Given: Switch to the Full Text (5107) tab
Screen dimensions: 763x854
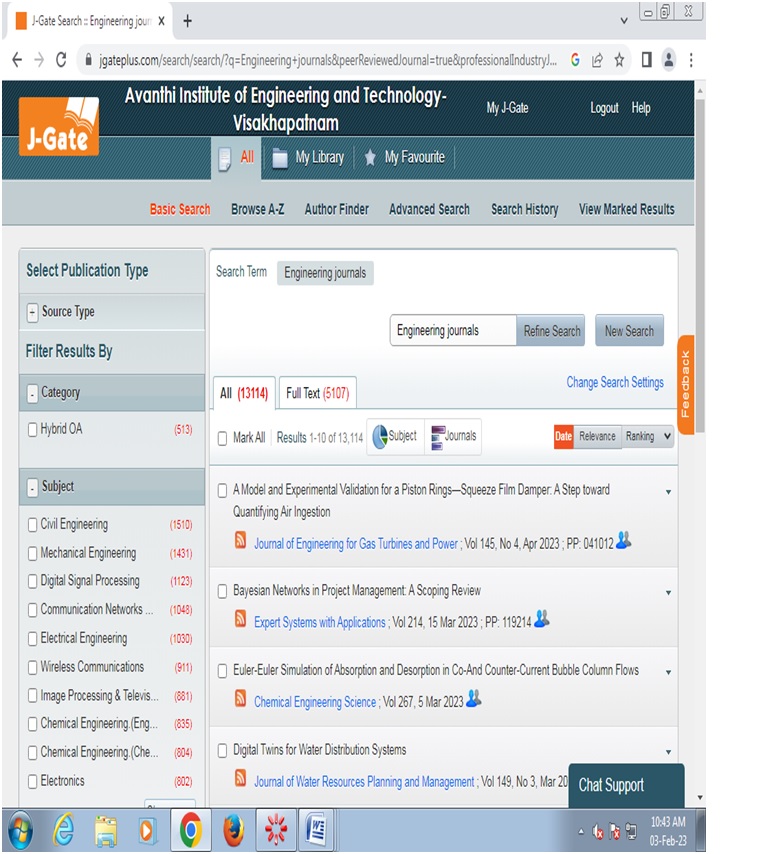Looking at the screenshot, I should (318, 393).
